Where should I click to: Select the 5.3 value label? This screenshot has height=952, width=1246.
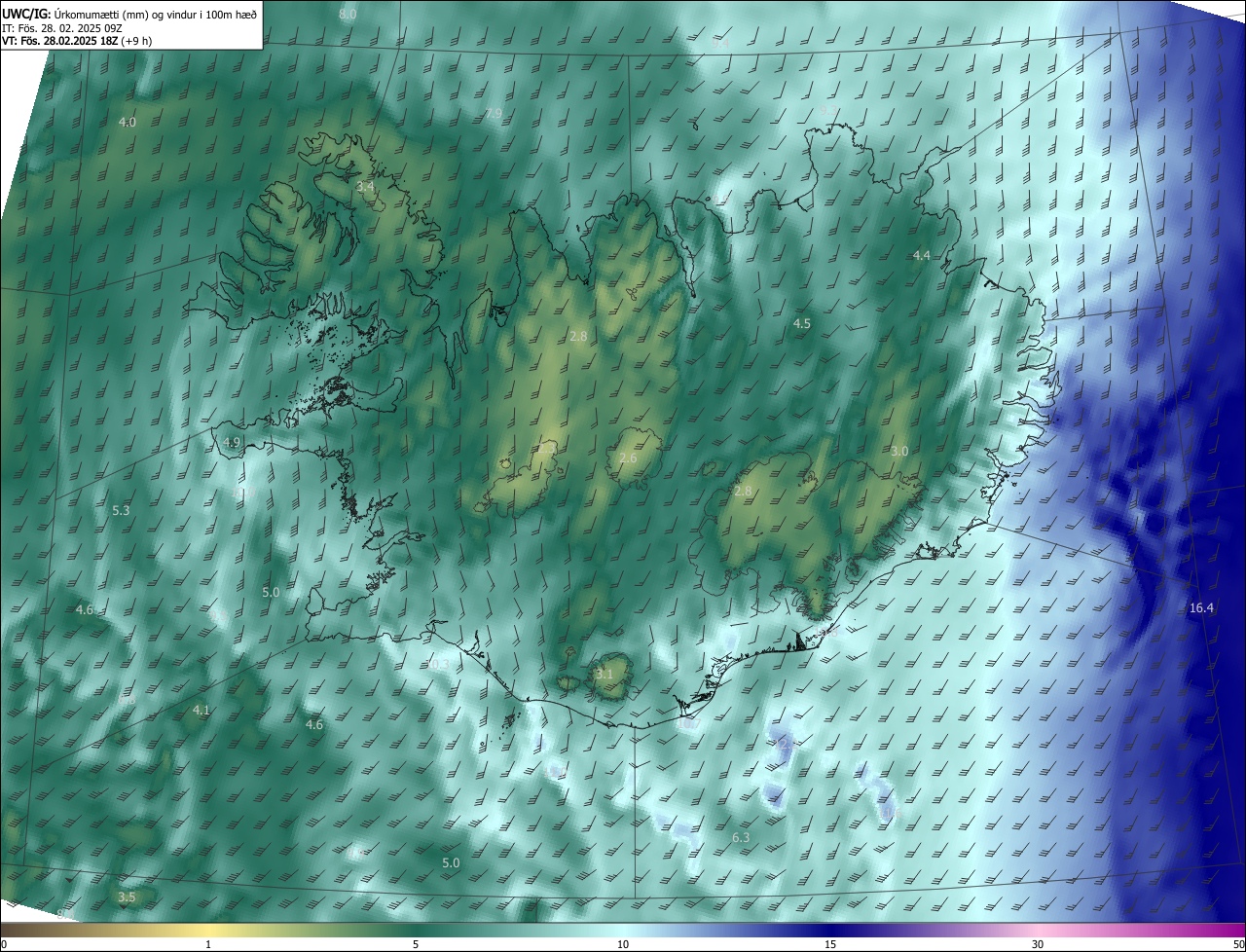coord(121,511)
